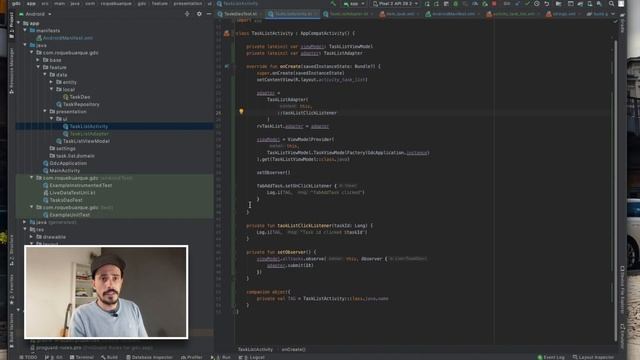Collapse the local package folder
The width and height of the screenshot is (640, 360).
pyautogui.click(x=51, y=89)
